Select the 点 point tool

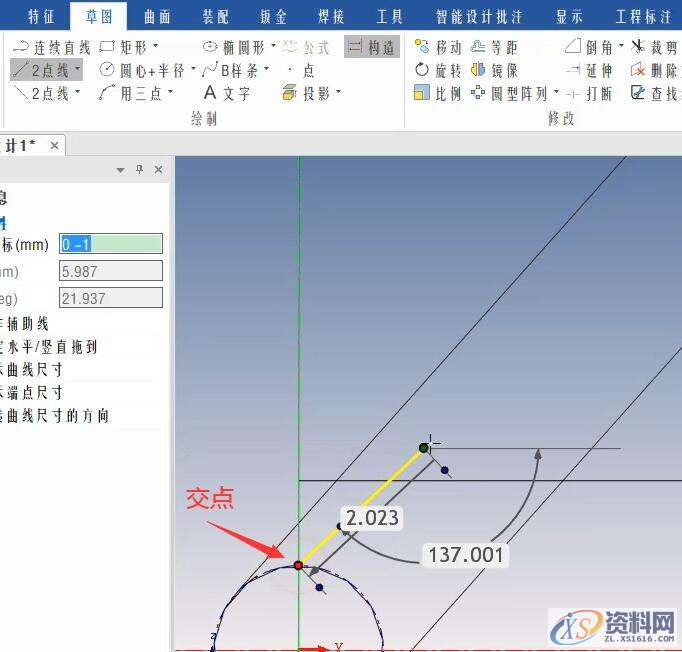pyautogui.click(x=302, y=70)
